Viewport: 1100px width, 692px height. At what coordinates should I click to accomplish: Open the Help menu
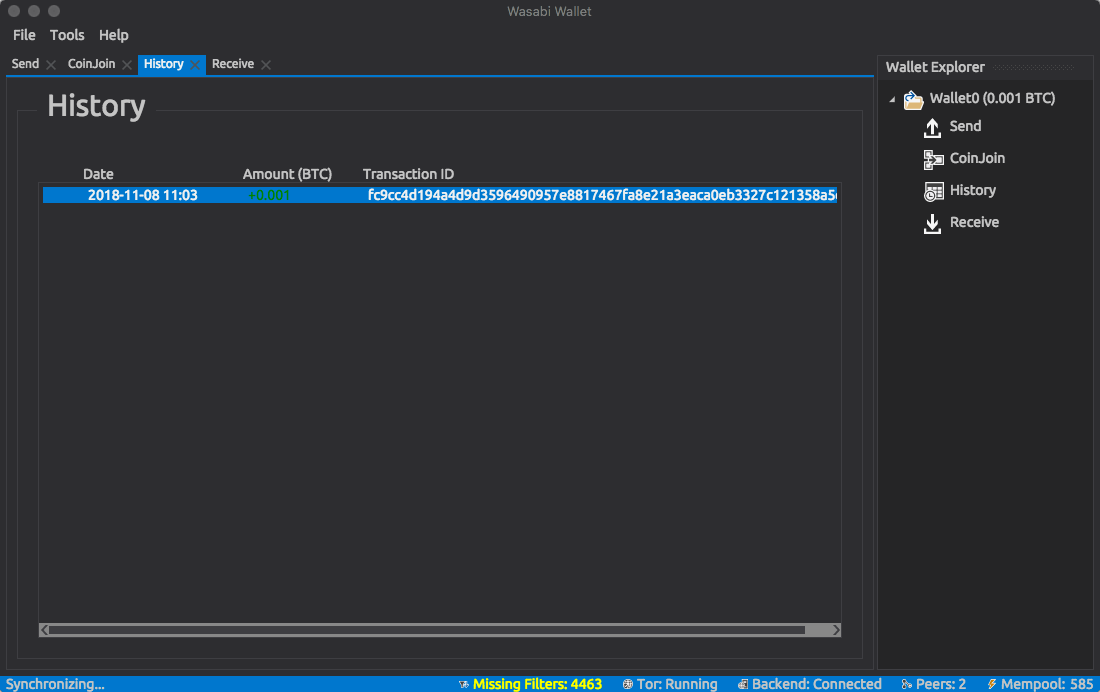coord(114,35)
